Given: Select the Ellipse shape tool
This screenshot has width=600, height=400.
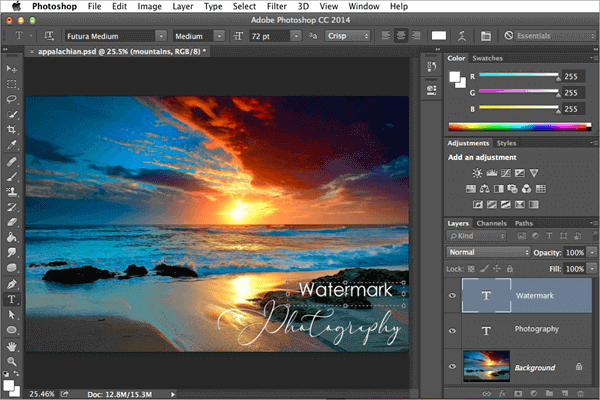Looking at the screenshot, I should click(x=11, y=330).
